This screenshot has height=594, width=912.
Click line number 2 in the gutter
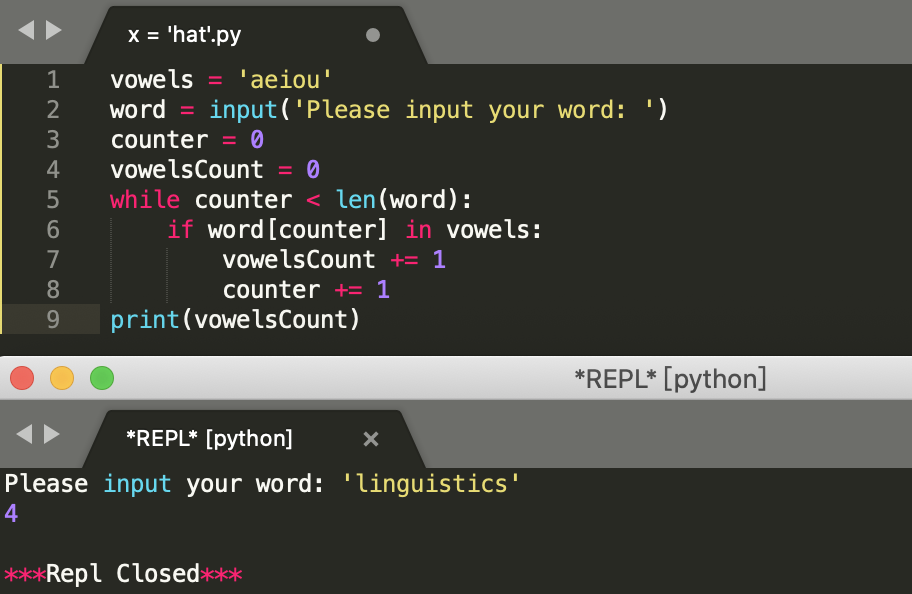[x=54, y=109]
